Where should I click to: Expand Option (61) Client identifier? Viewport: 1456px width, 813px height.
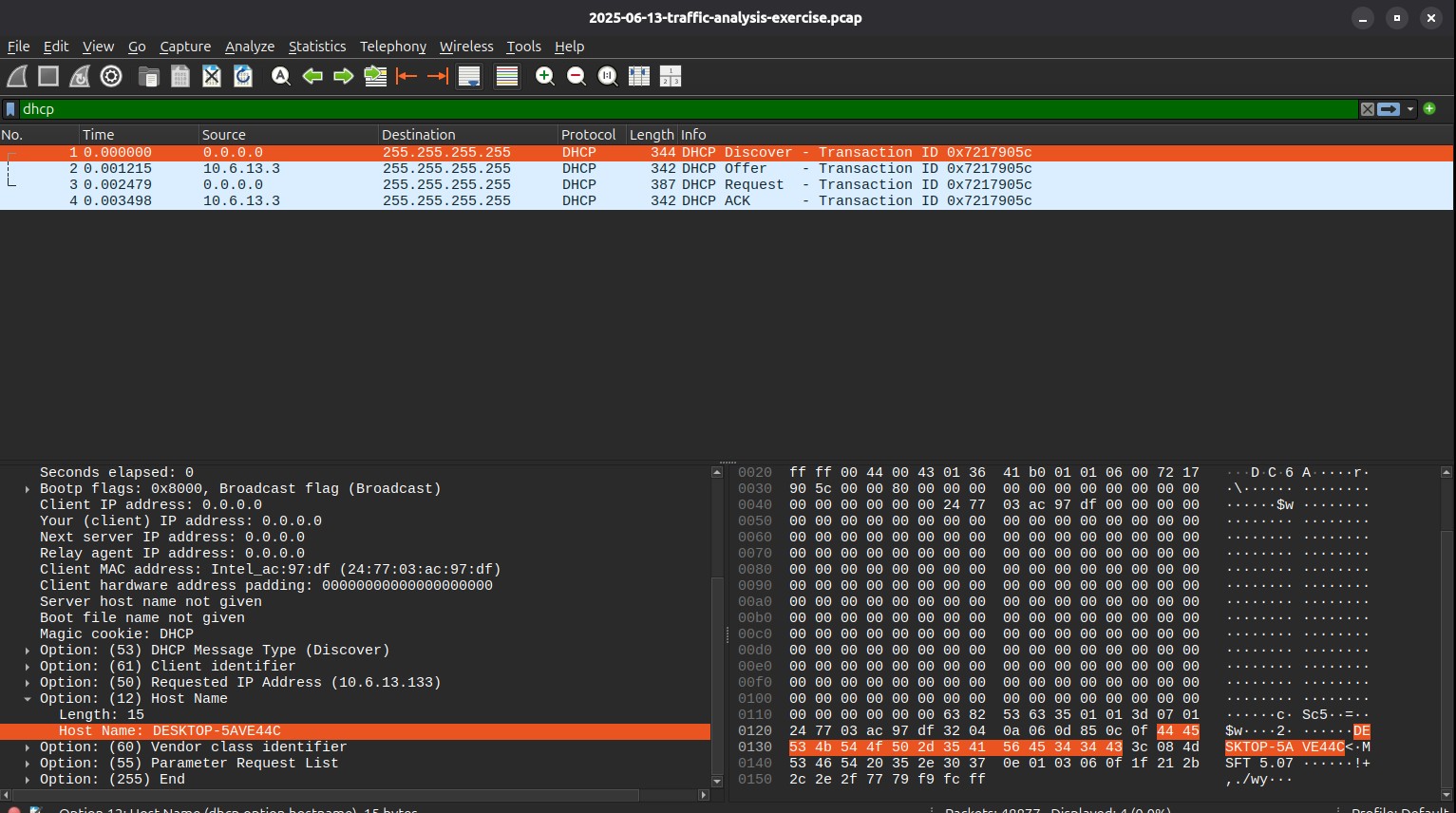click(x=27, y=667)
